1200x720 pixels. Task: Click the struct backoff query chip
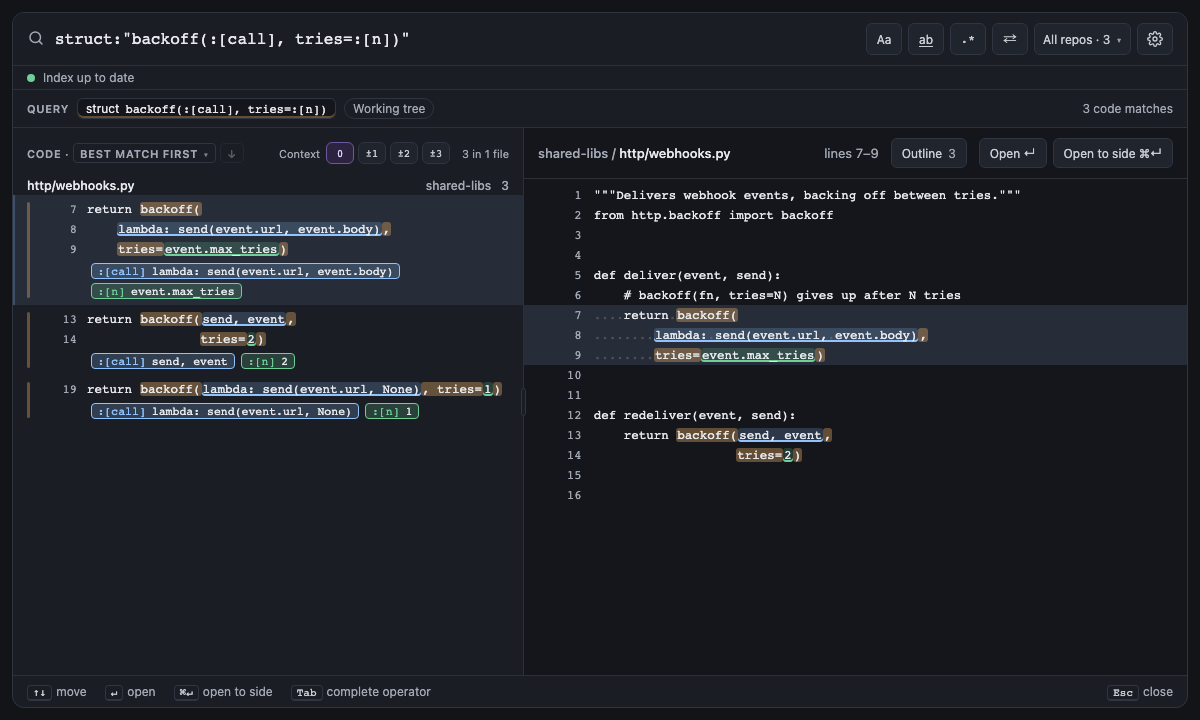207,109
